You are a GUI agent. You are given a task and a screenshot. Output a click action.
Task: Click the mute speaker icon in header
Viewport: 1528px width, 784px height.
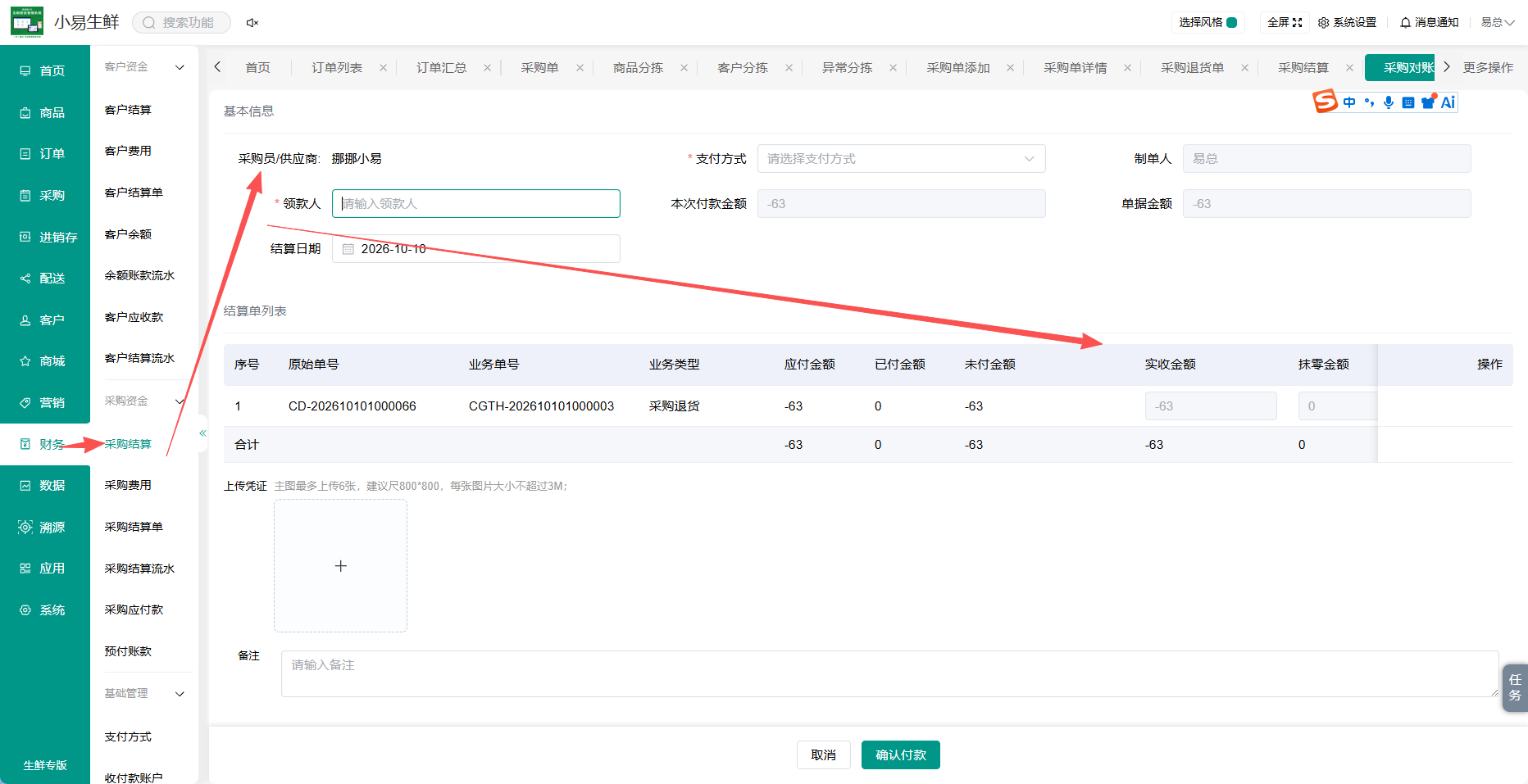(x=252, y=23)
